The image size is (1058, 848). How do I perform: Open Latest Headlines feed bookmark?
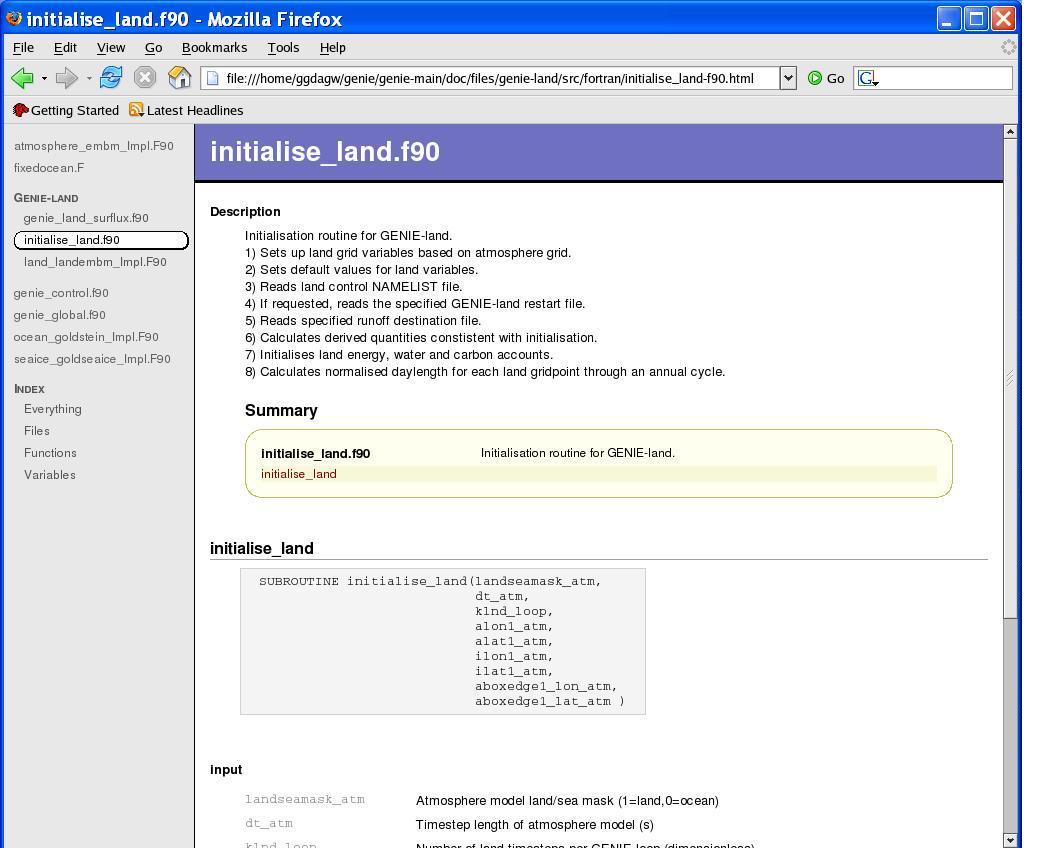pyautogui.click(x=186, y=110)
